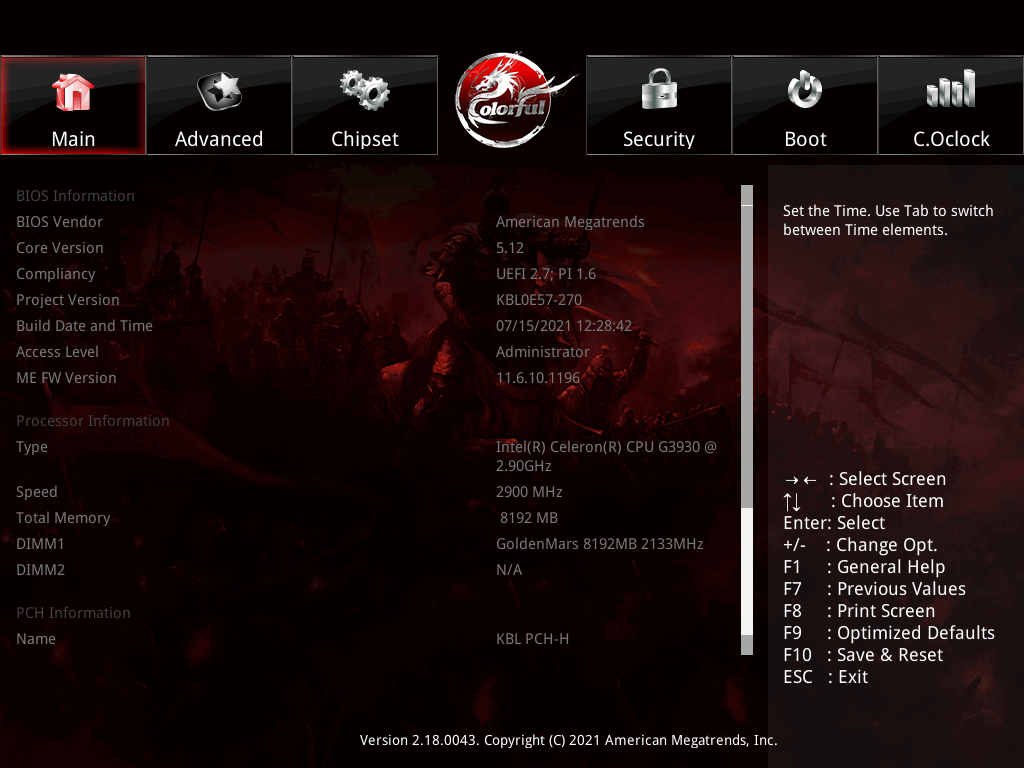Screen dimensions: 1024x768
Task: Click the 2900 MHz speed value
Action: coord(529,492)
